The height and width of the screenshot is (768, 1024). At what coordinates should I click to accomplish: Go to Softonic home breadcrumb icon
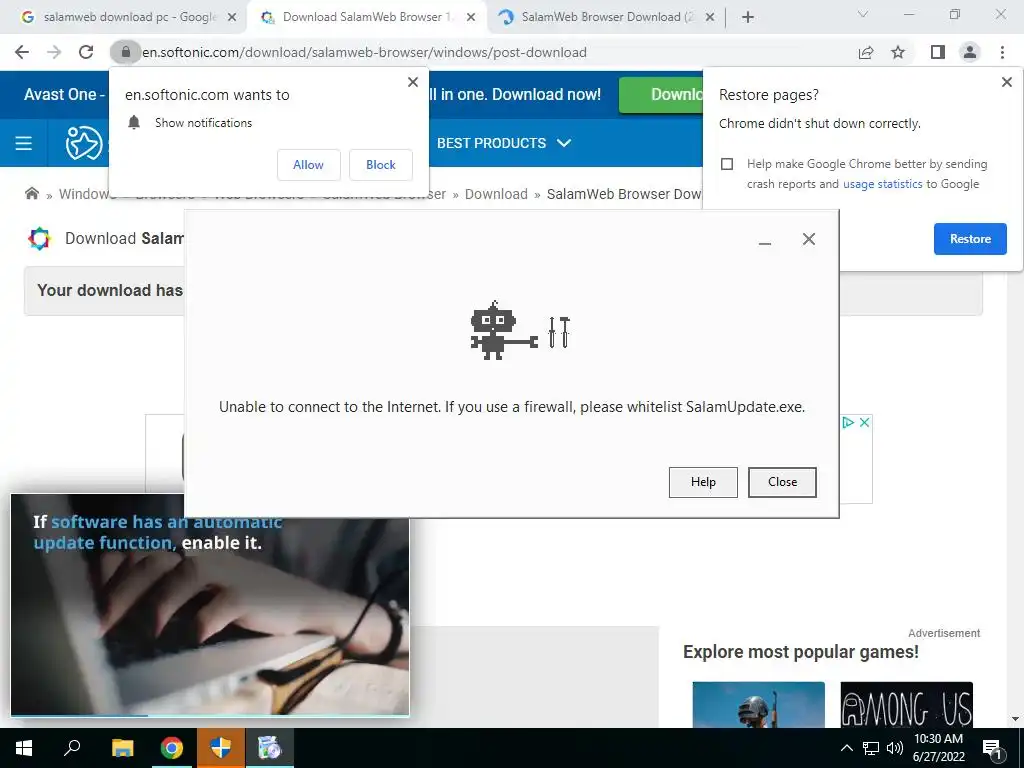[x=31, y=193]
